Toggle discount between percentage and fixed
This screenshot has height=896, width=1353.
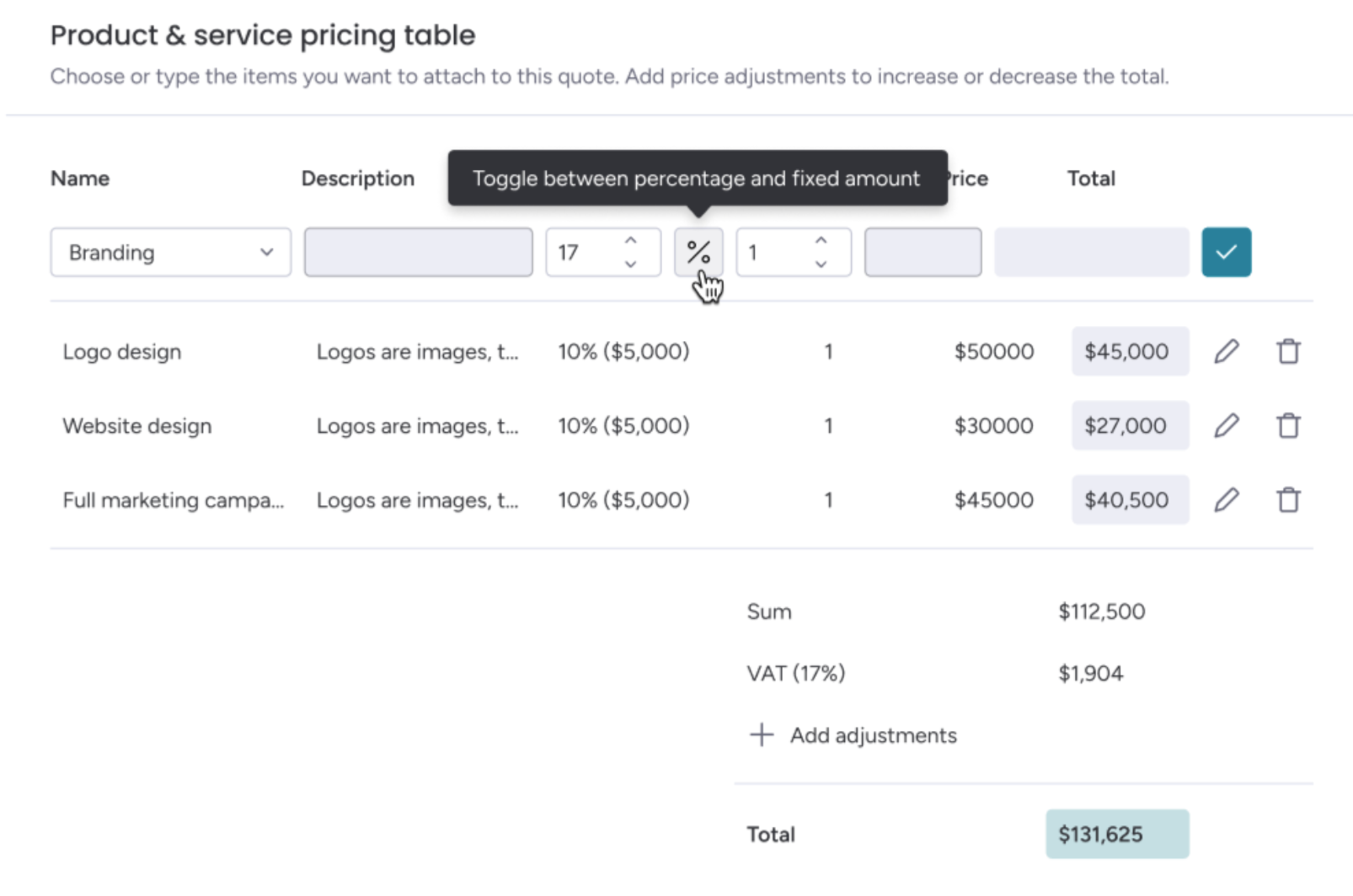[x=698, y=252]
